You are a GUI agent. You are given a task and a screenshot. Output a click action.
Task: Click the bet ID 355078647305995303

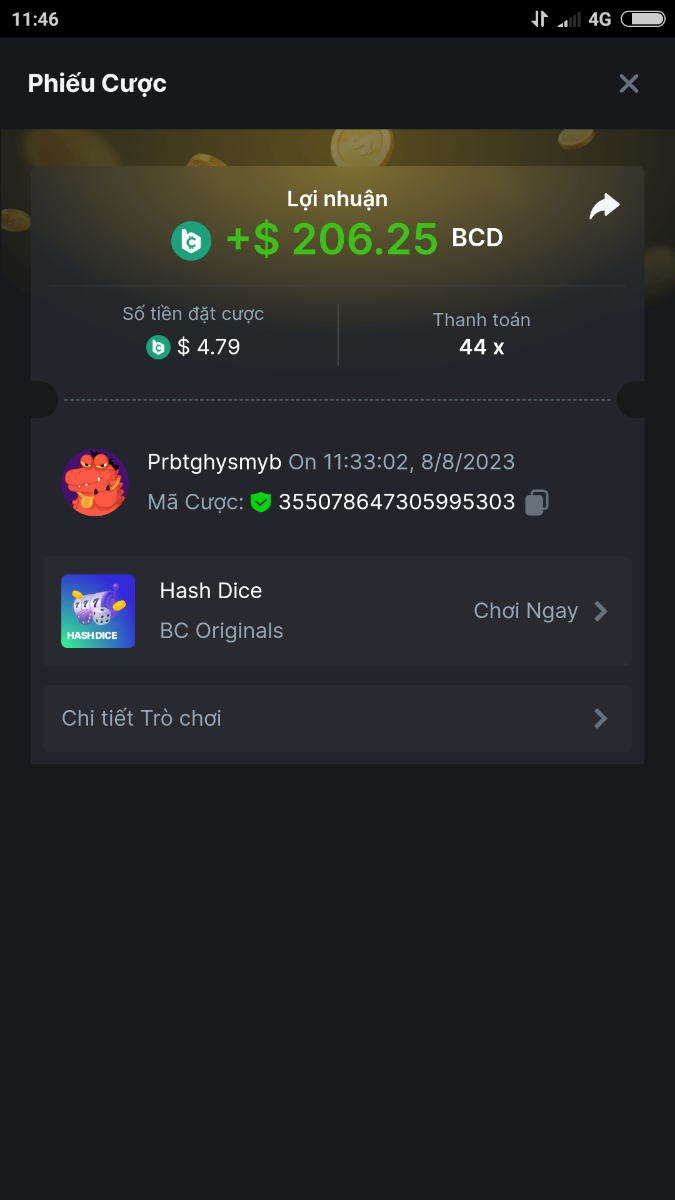point(396,502)
